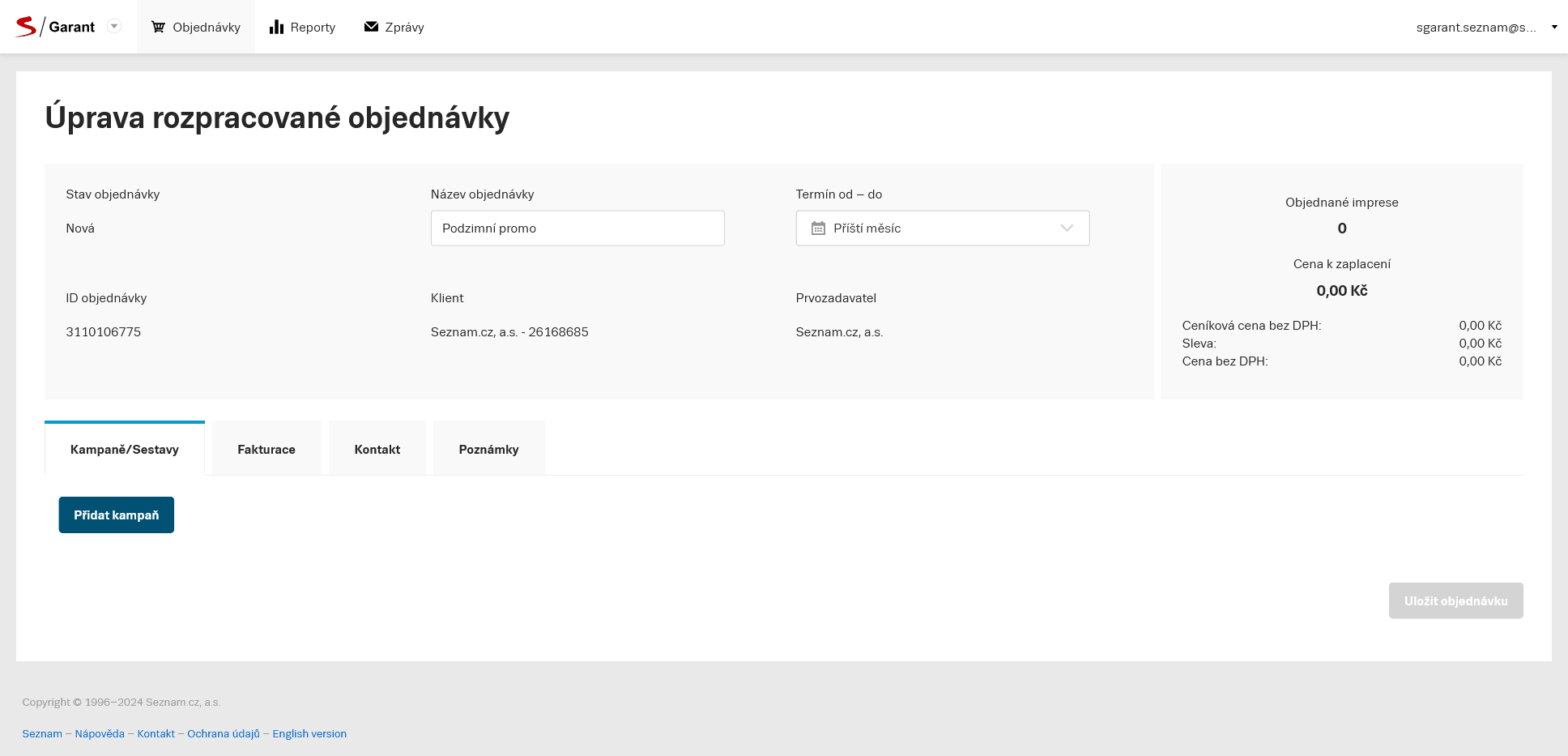The height and width of the screenshot is (756, 1568).
Task: Click the Seznam S logo icon
Action: coord(26,27)
